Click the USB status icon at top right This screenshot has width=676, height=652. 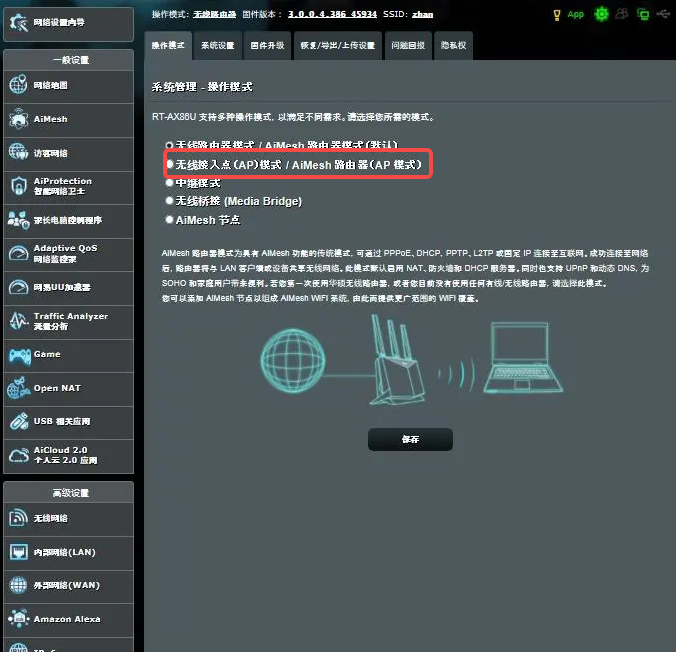point(664,15)
